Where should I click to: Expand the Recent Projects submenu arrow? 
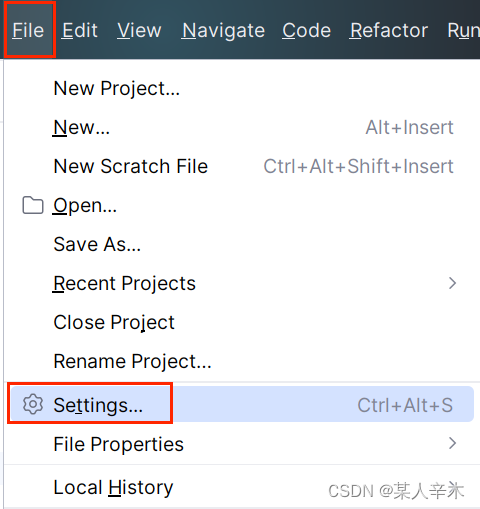tap(452, 283)
